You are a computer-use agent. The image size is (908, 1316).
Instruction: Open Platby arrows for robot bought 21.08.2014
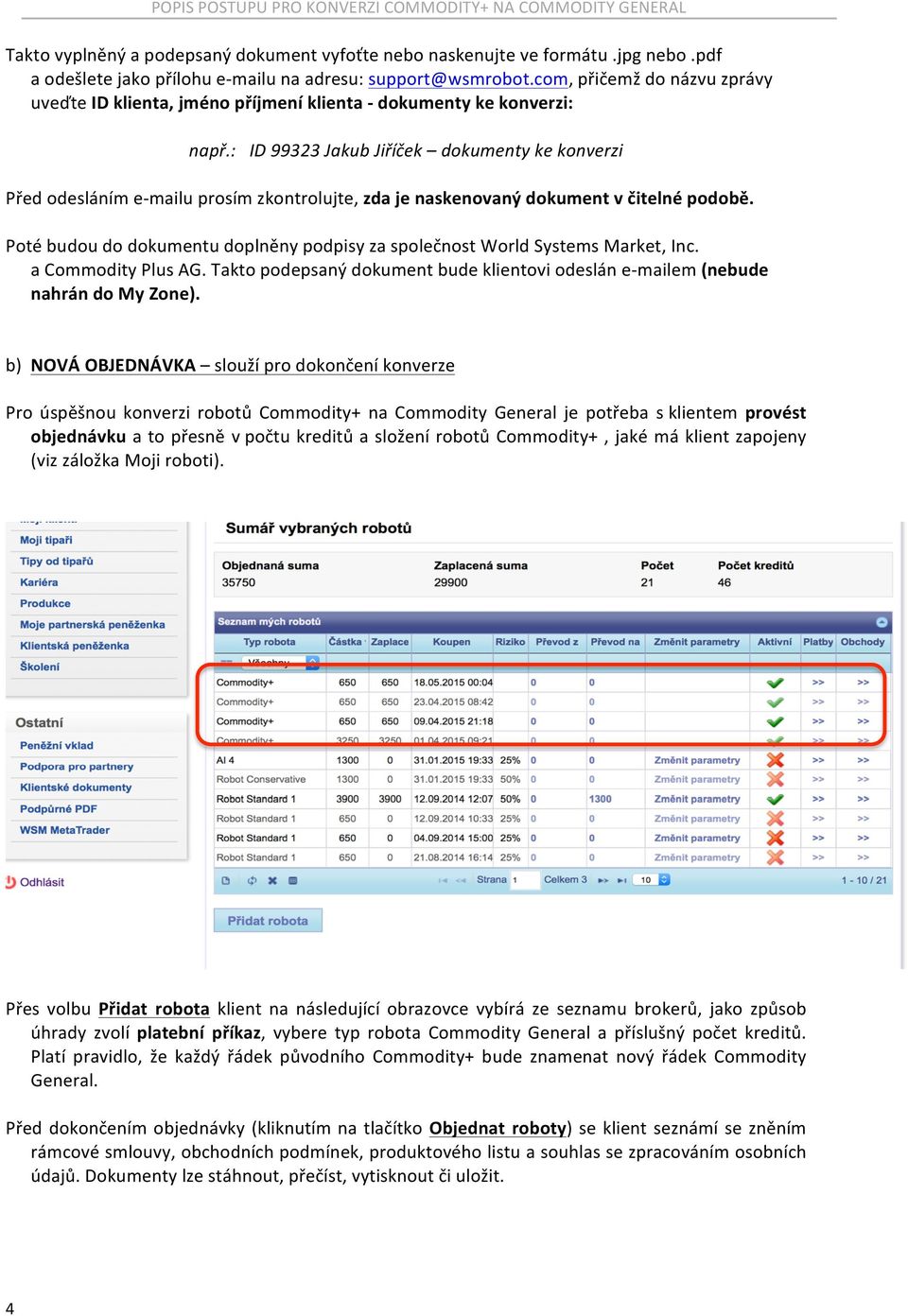click(818, 857)
